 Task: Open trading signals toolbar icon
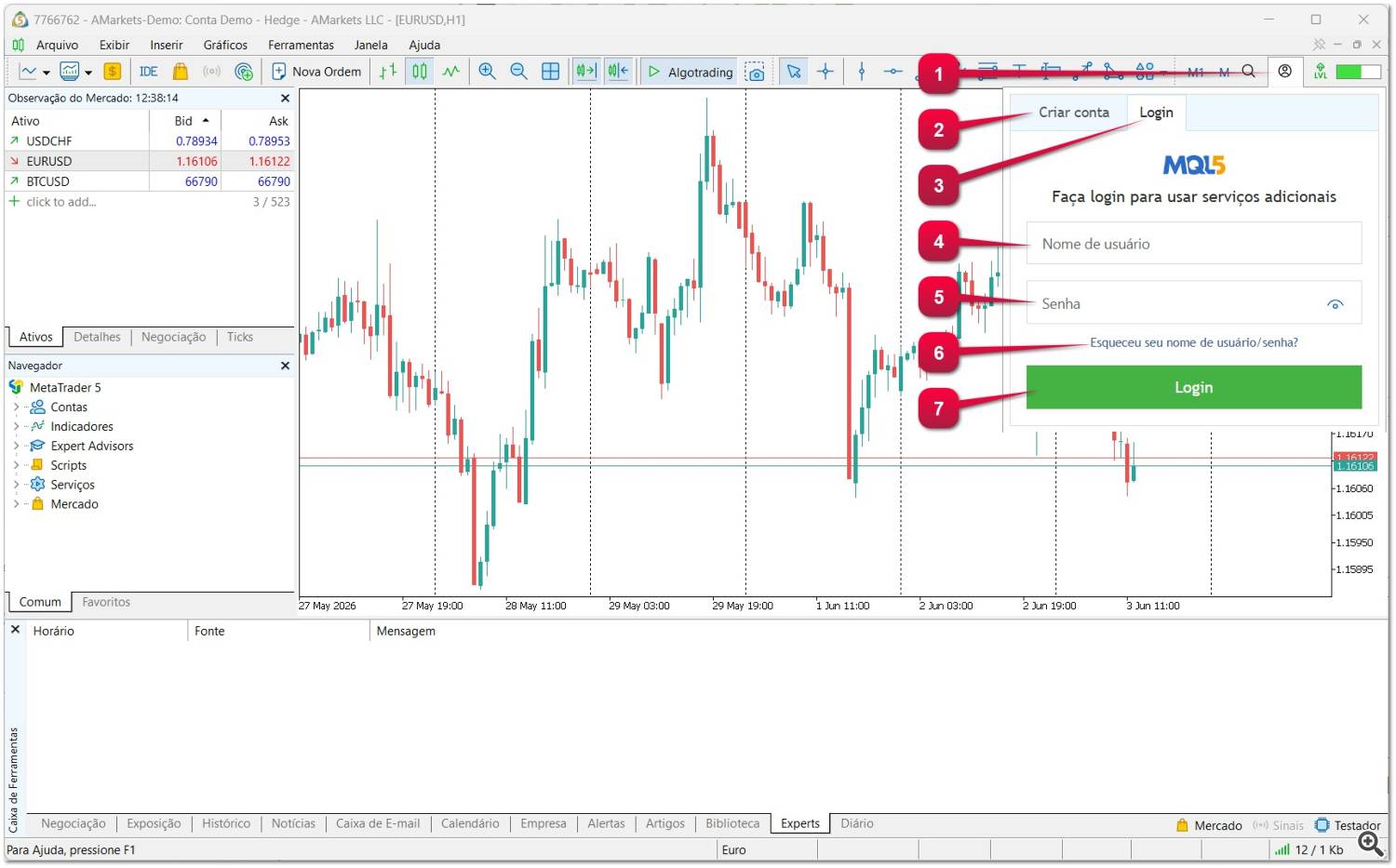coord(212,72)
